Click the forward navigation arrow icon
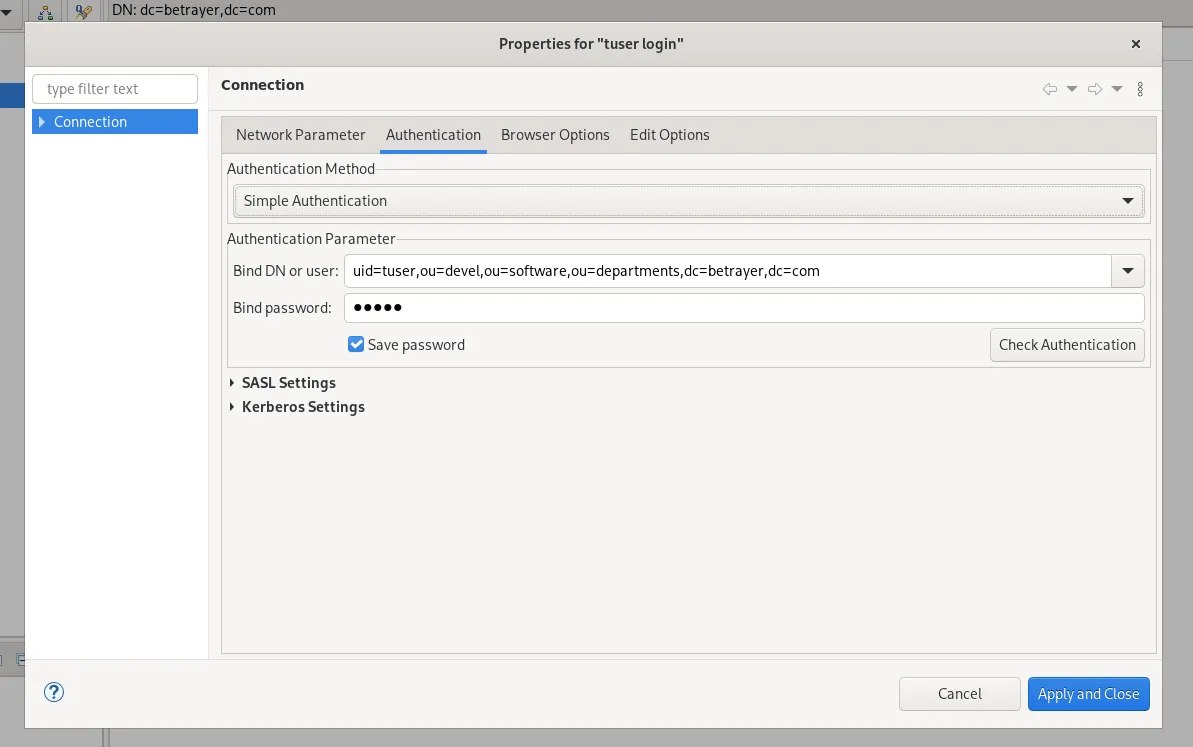The width and height of the screenshot is (1193, 747). coord(1095,89)
